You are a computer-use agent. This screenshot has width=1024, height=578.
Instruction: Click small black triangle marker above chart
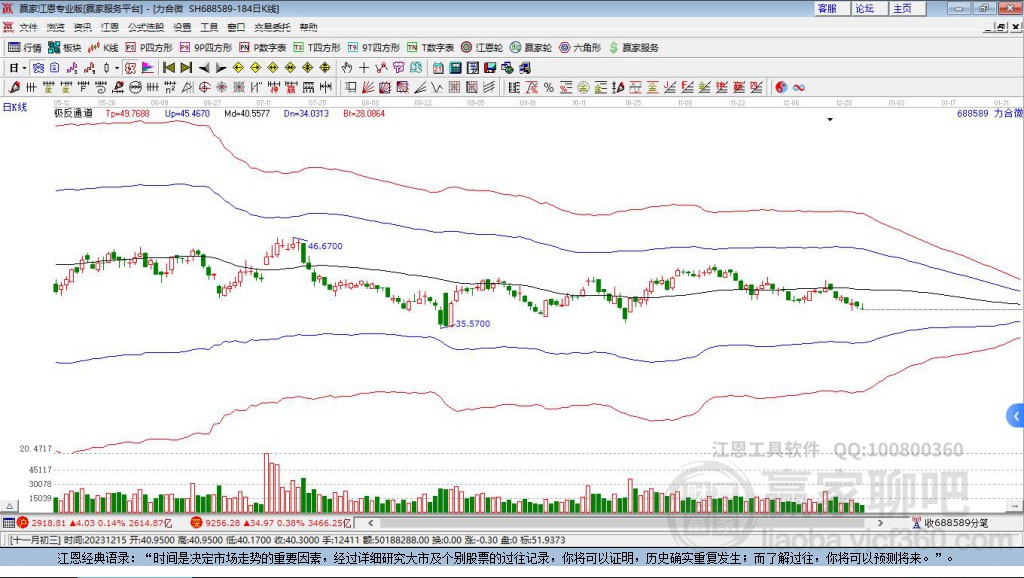(x=830, y=120)
